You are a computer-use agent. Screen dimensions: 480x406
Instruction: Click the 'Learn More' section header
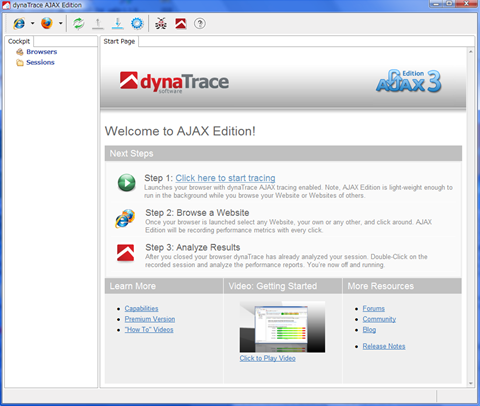164,286
